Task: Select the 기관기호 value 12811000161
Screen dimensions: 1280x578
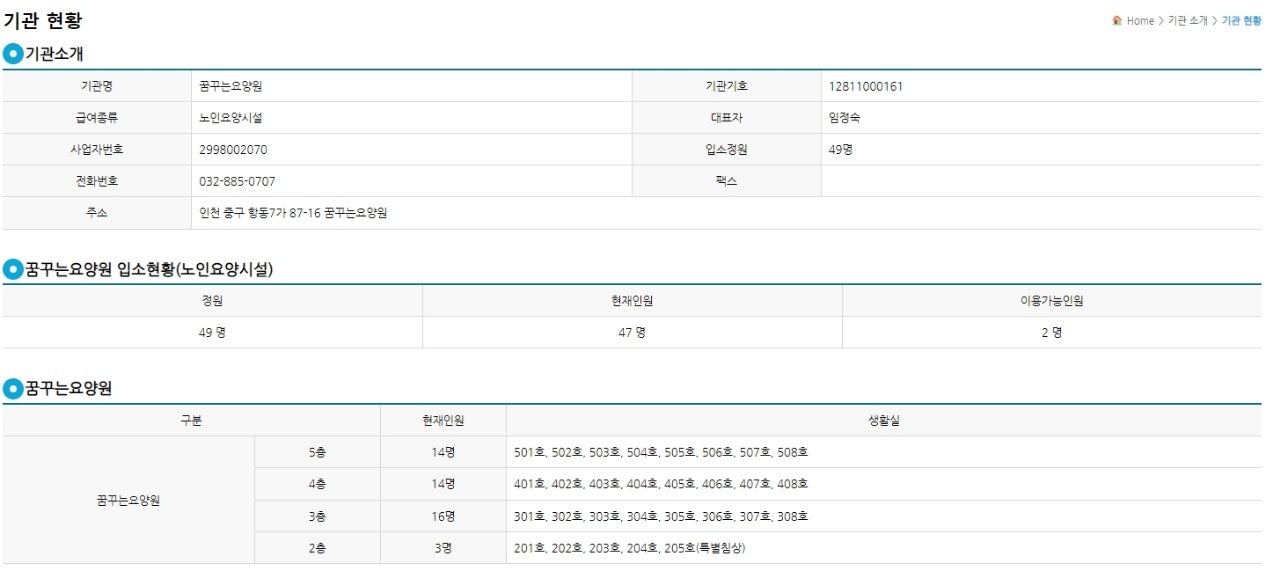Action: pyautogui.click(x=866, y=86)
